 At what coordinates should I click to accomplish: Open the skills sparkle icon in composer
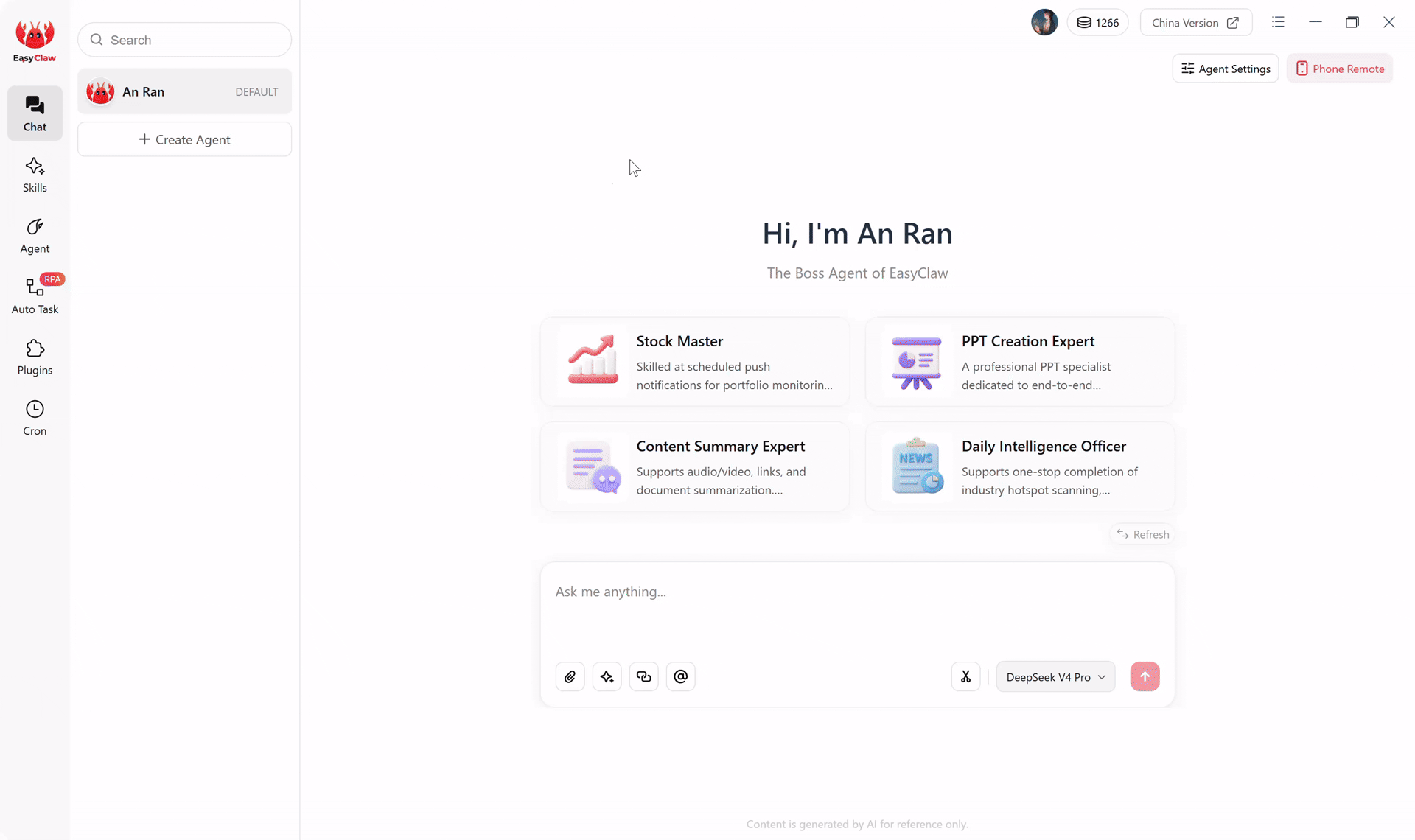607,676
